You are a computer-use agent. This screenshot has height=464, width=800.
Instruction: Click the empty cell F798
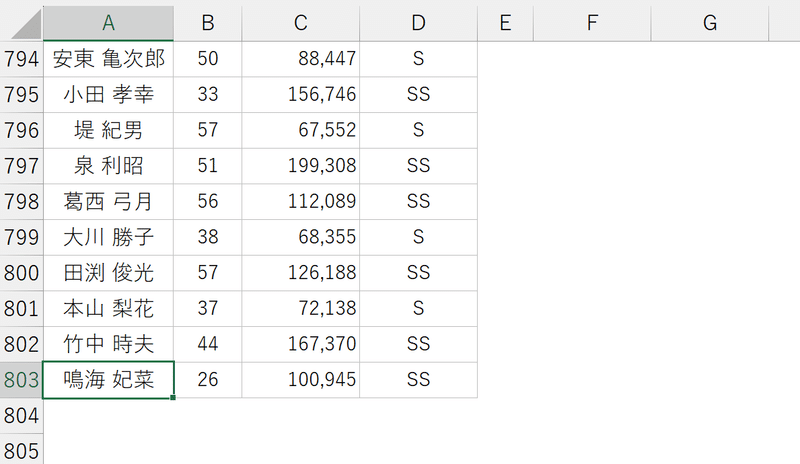click(x=592, y=202)
